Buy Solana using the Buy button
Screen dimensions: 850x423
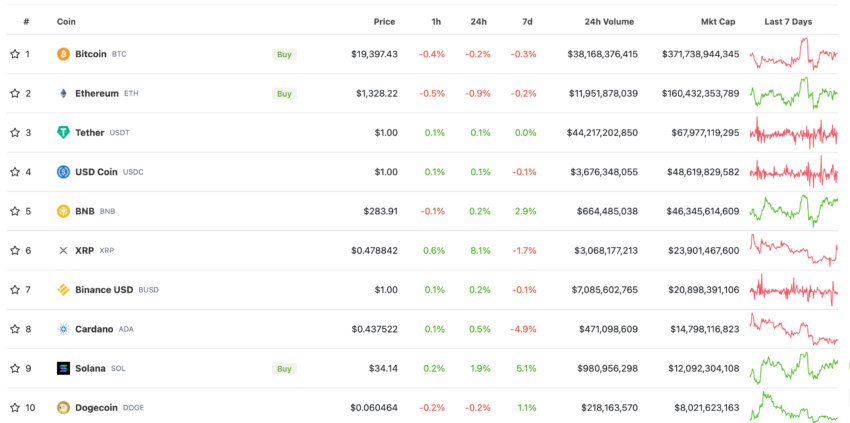point(284,368)
